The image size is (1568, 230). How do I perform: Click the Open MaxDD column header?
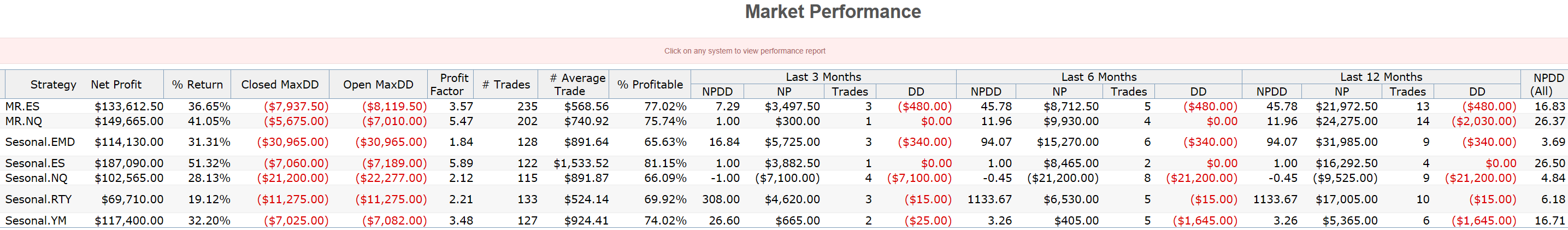pos(378,85)
